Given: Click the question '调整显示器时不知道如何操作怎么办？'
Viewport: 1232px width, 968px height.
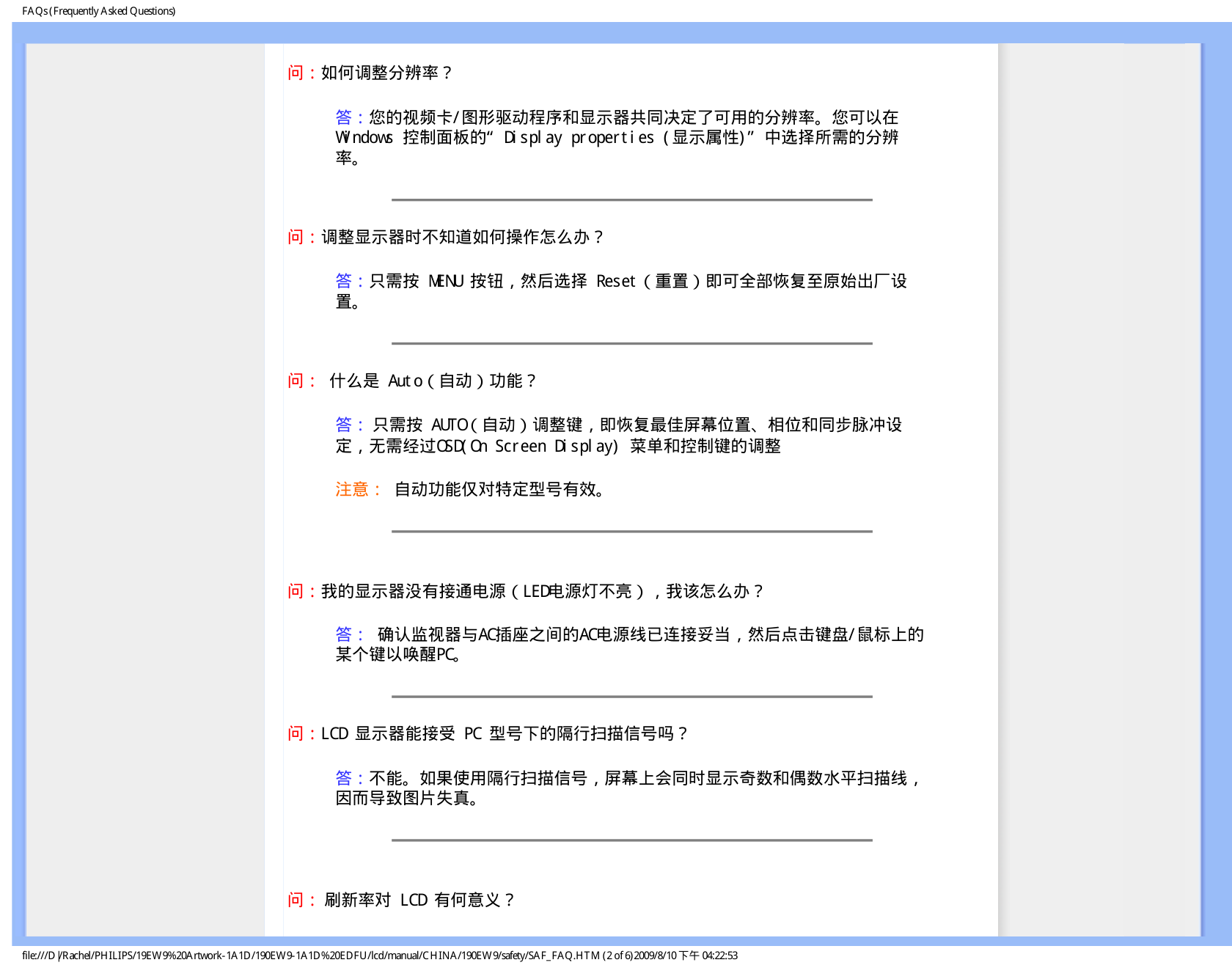Looking at the screenshot, I should click(x=463, y=237).
